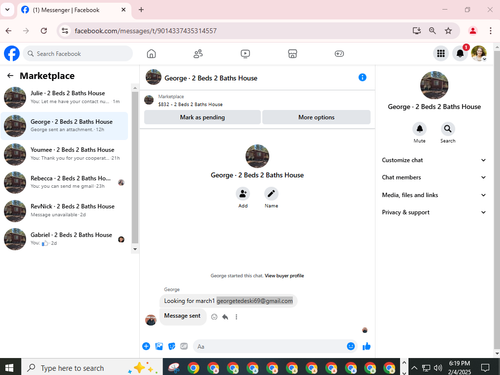The image size is (500, 375).
Task: Open more actions plus icon in composer
Action: point(146,346)
